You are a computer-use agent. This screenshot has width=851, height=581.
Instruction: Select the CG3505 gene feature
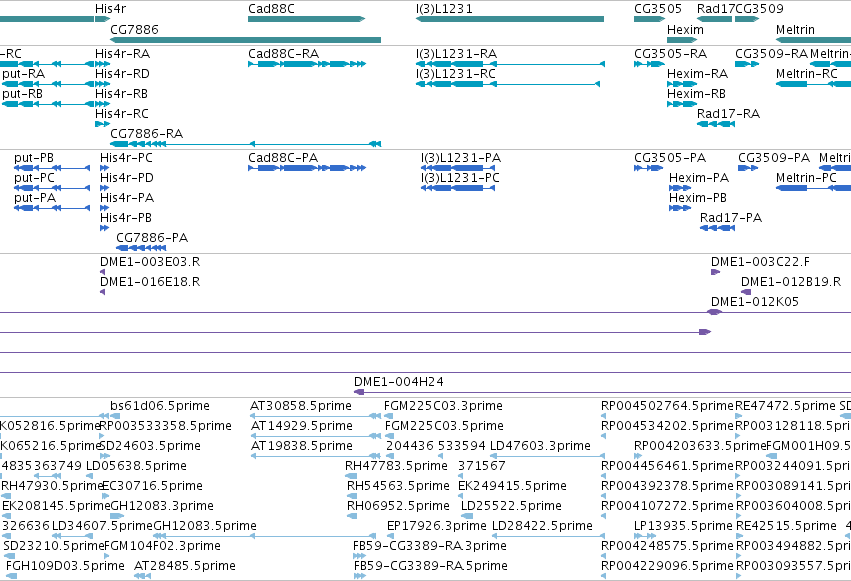point(650,19)
